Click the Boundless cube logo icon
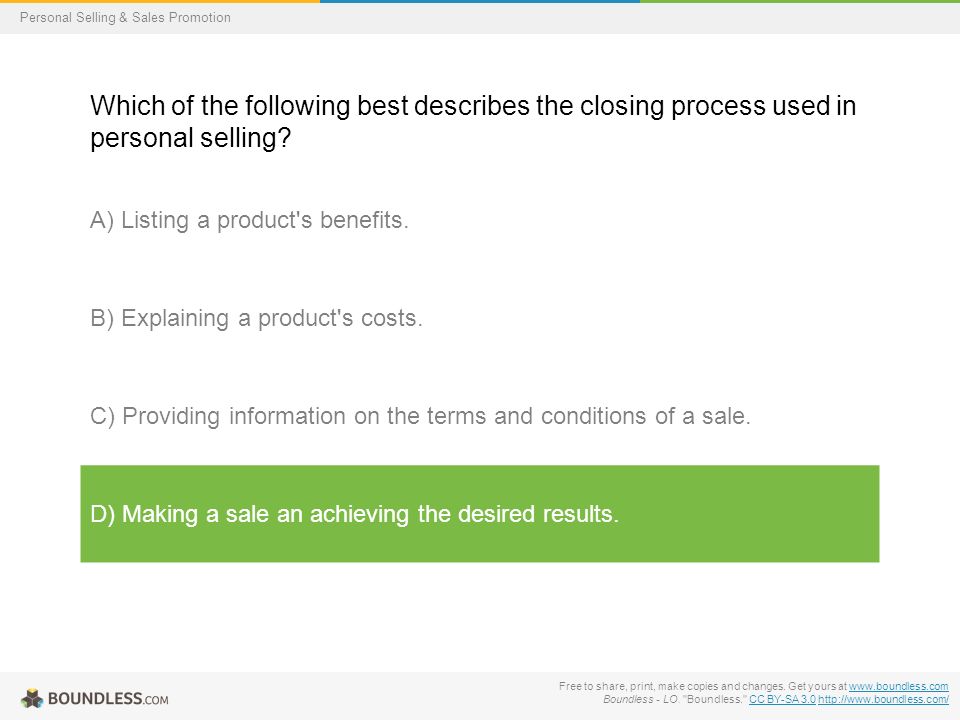The image size is (960, 720). point(32,698)
